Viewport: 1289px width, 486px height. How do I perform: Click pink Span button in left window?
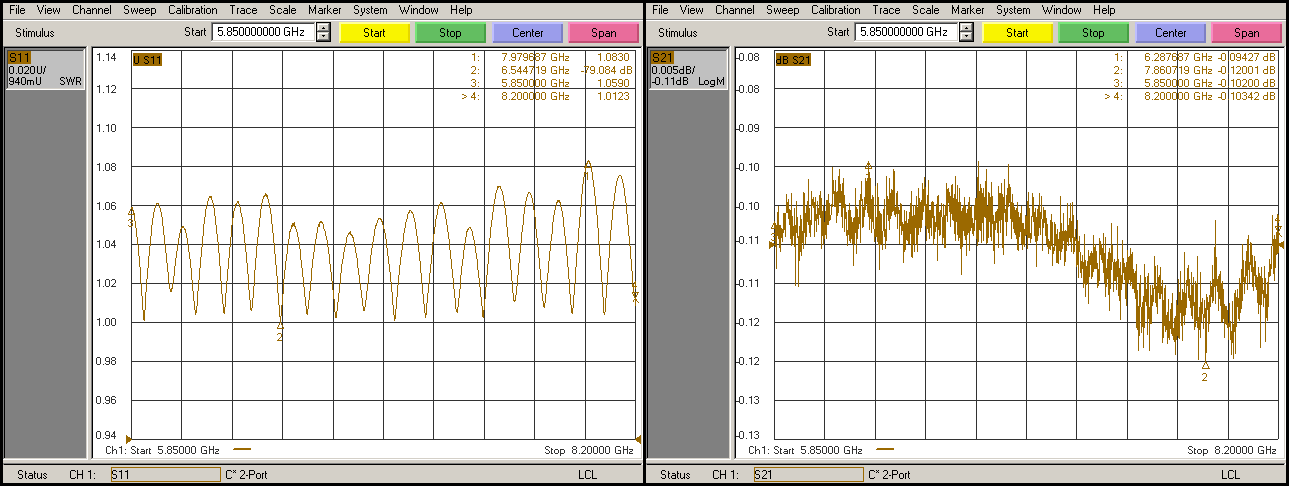[604, 32]
